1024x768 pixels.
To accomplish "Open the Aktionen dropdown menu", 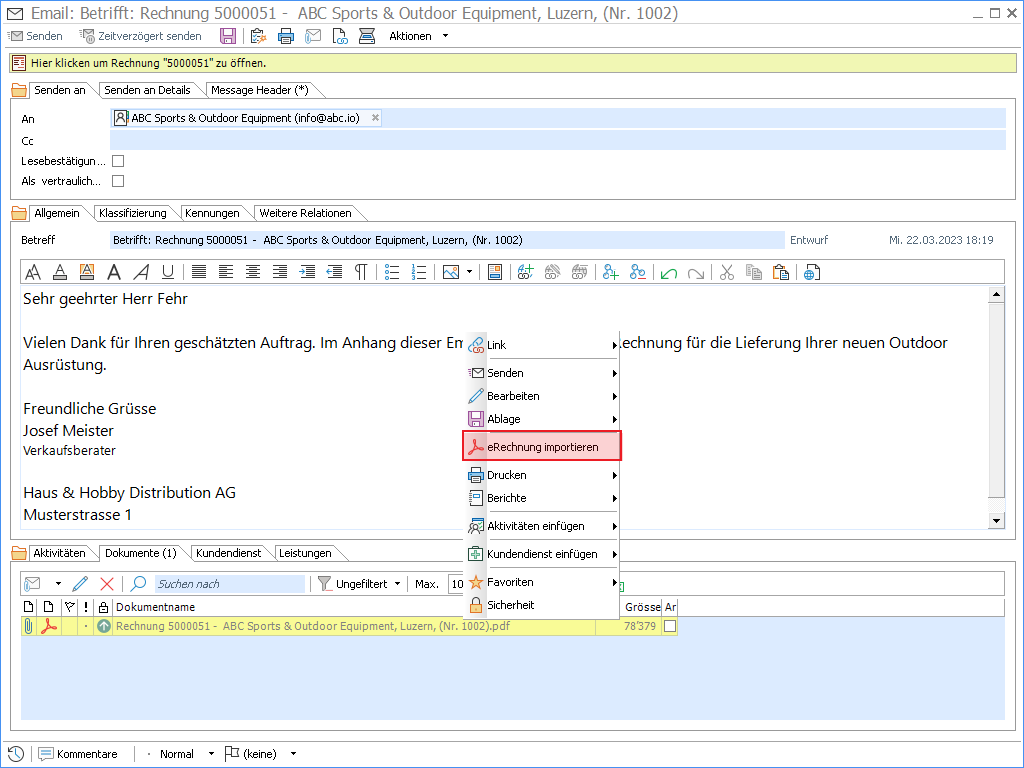I will point(418,36).
